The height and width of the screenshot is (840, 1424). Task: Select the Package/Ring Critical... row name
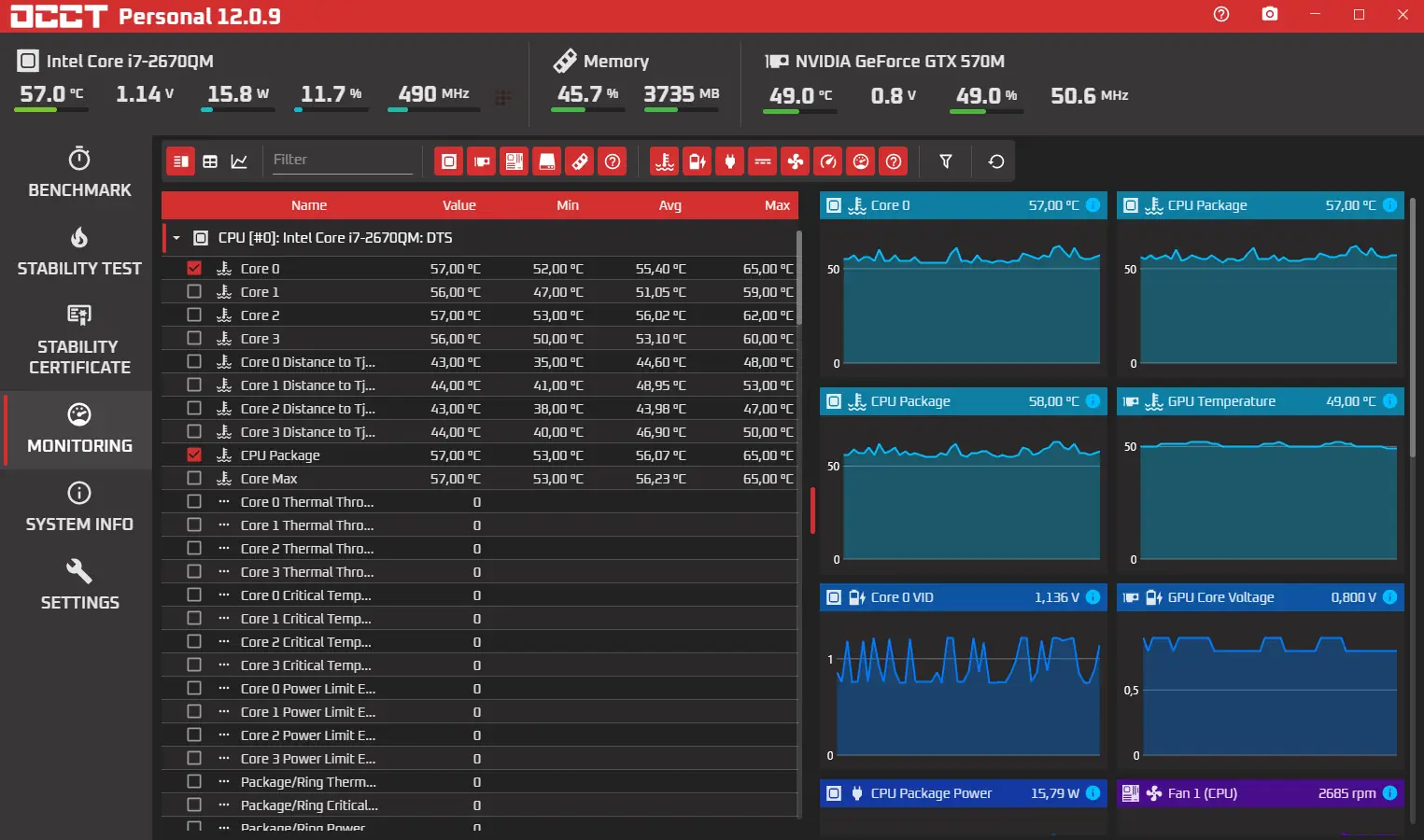(x=309, y=805)
